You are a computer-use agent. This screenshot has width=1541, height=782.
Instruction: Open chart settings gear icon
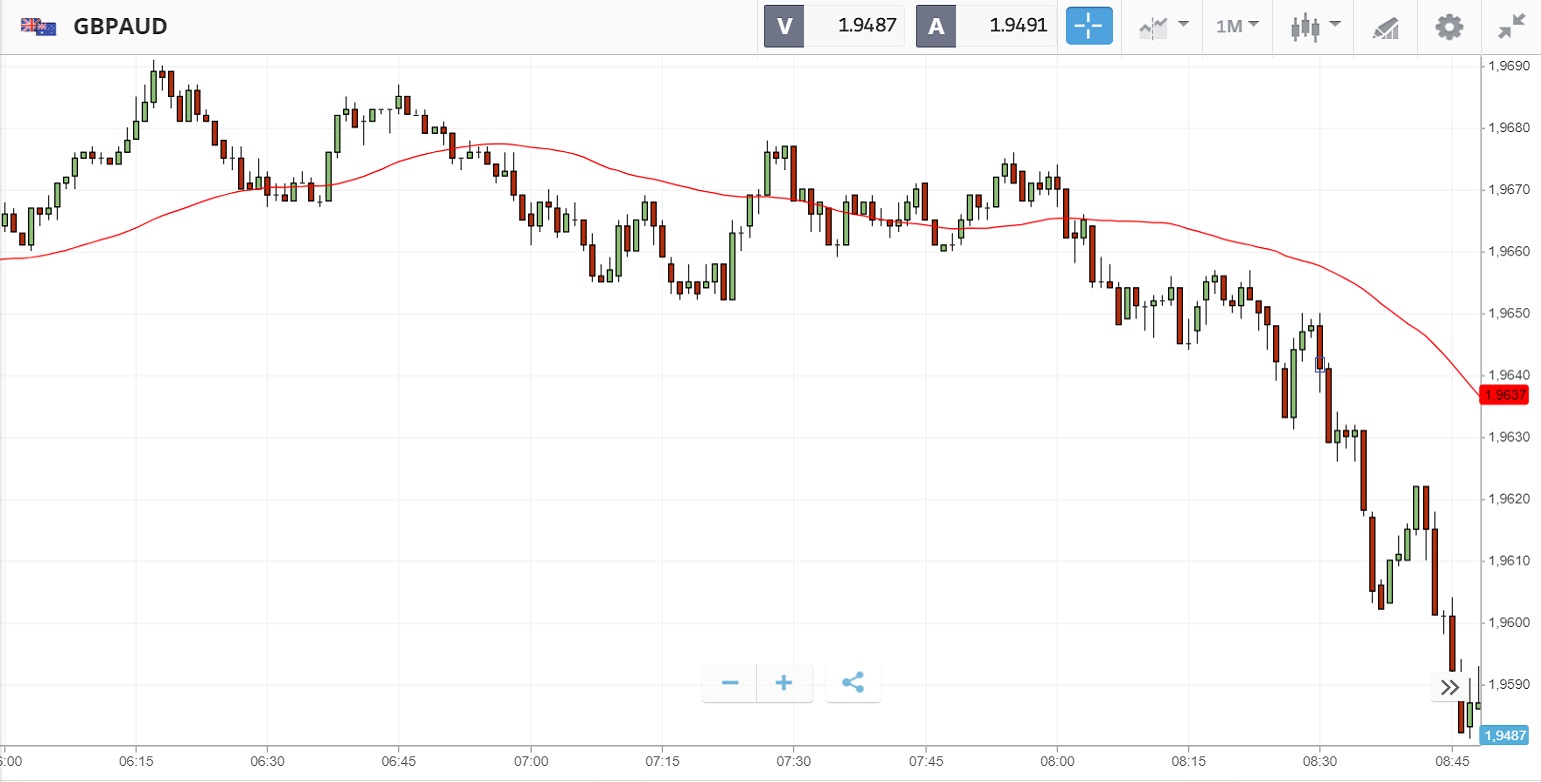point(1449,26)
